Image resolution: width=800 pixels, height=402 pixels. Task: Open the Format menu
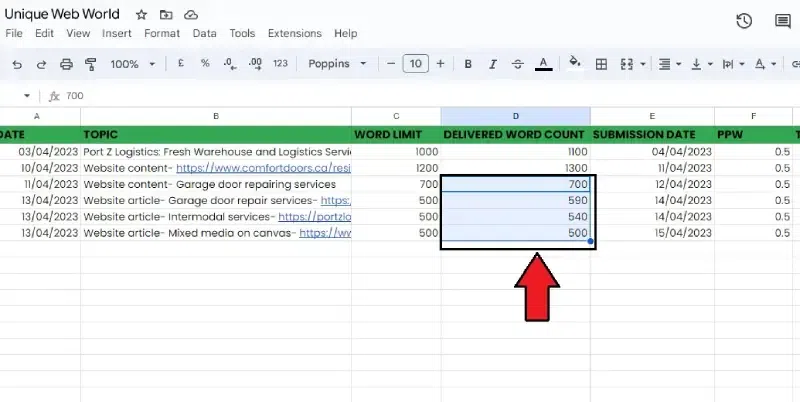coord(162,33)
